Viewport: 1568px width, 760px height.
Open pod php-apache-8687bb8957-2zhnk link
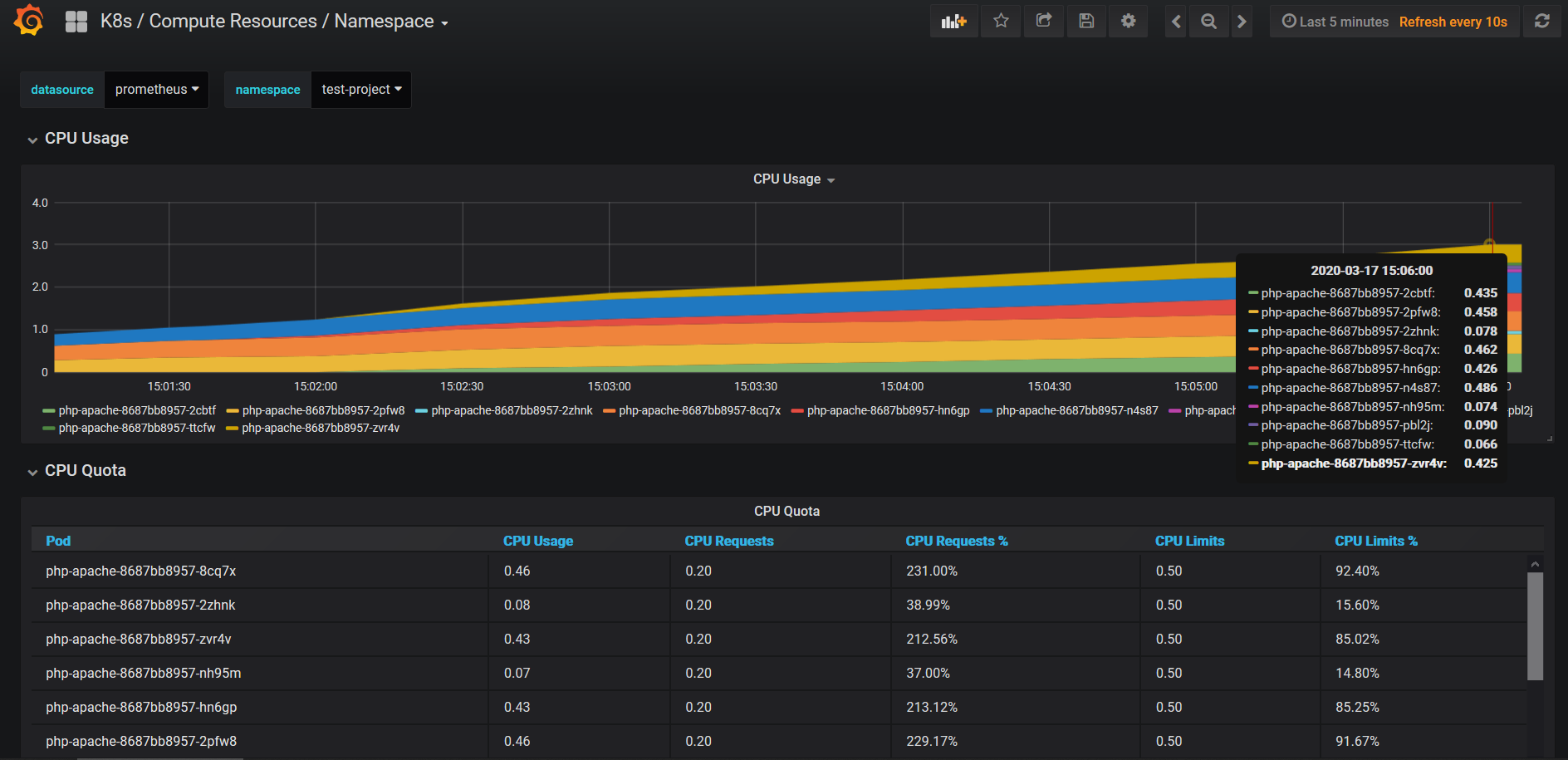point(140,605)
